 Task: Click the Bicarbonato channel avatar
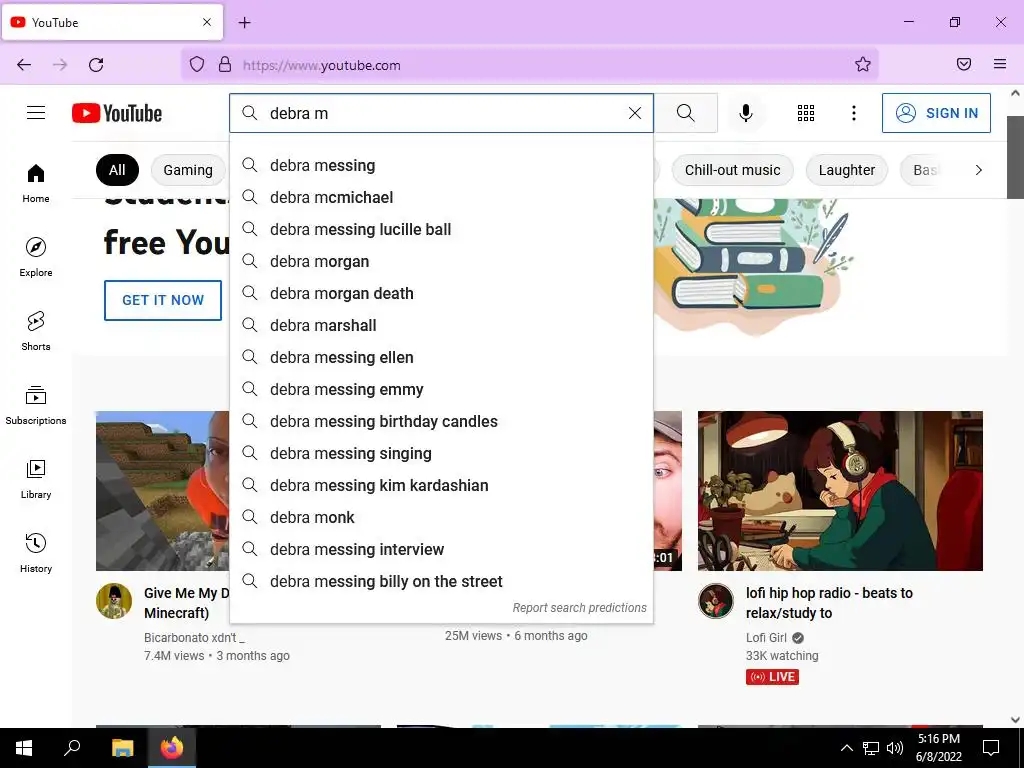coord(114,601)
